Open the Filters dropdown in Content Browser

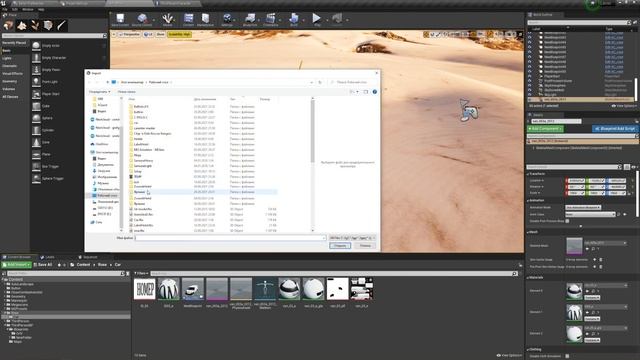141,273
